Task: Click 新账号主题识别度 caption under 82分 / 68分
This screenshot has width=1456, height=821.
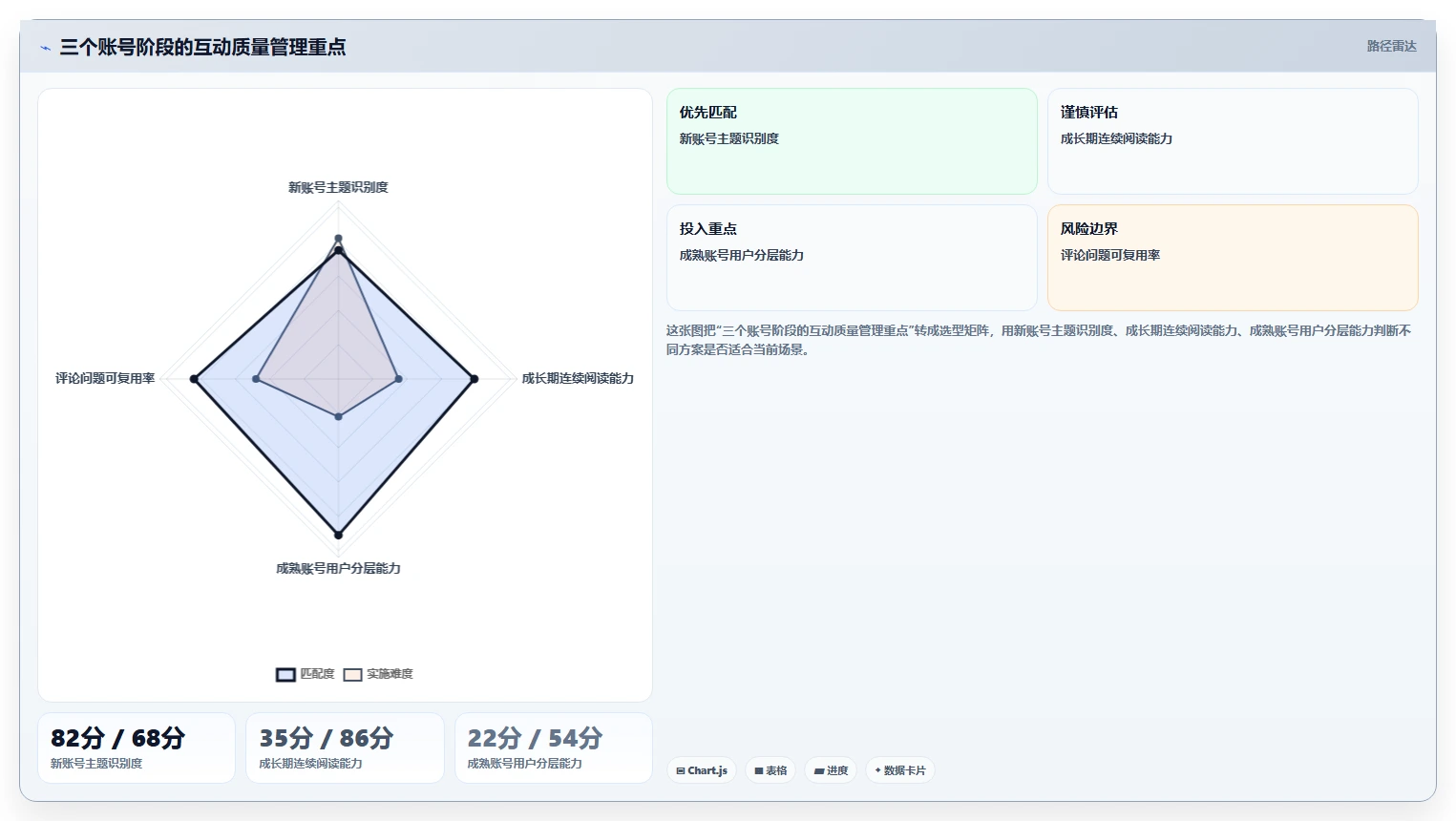Action: (x=96, y=764)
